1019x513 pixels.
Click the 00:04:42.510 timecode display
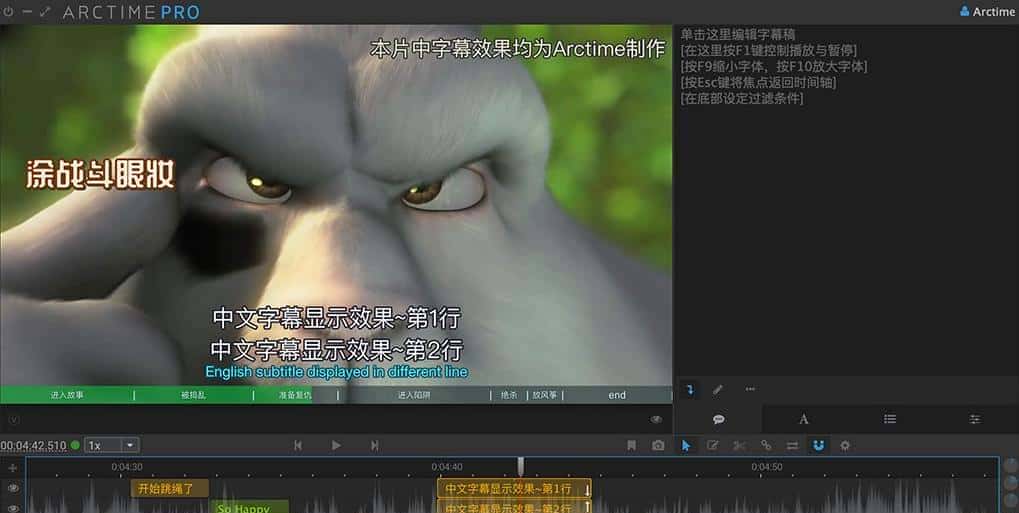tap(33, 445)
